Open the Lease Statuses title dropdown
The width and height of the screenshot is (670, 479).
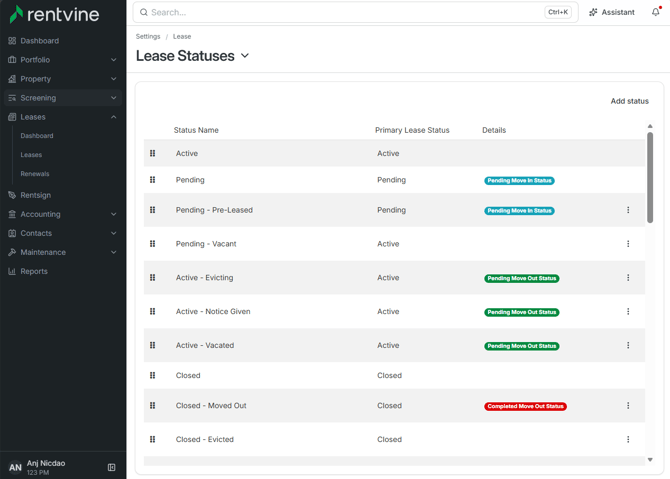pyautogui.click(x=245, y=56)
